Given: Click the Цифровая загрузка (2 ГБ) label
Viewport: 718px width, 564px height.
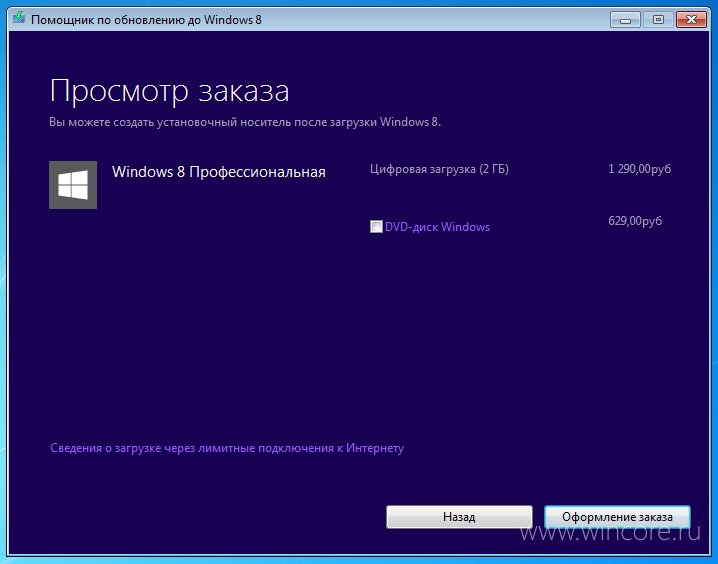Looking at the screenshot, I should click(439, 169).
